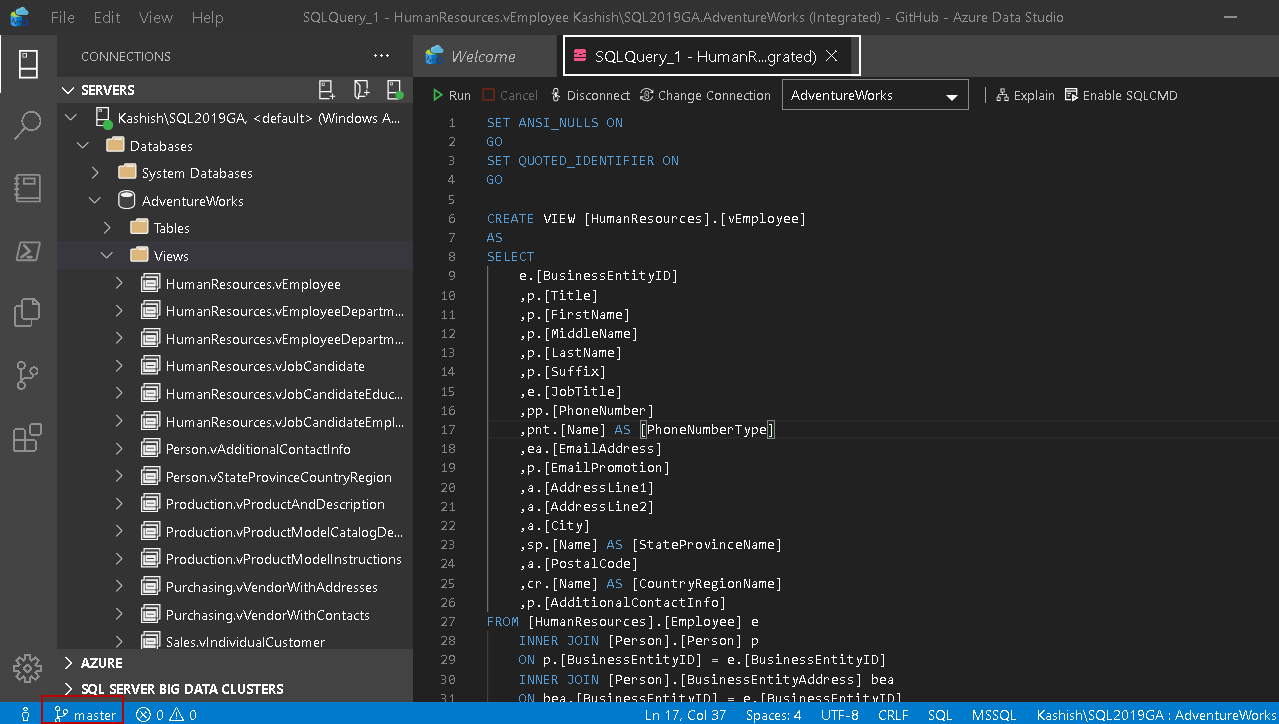
Task: Click the master branch in status bar
Action: point(85,714)
